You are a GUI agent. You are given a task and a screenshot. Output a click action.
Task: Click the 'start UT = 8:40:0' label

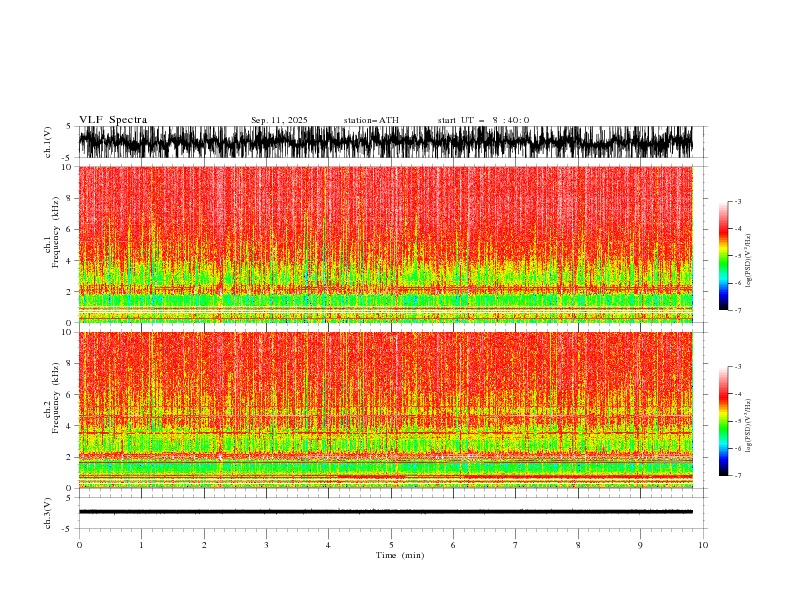tap(483, 120)
